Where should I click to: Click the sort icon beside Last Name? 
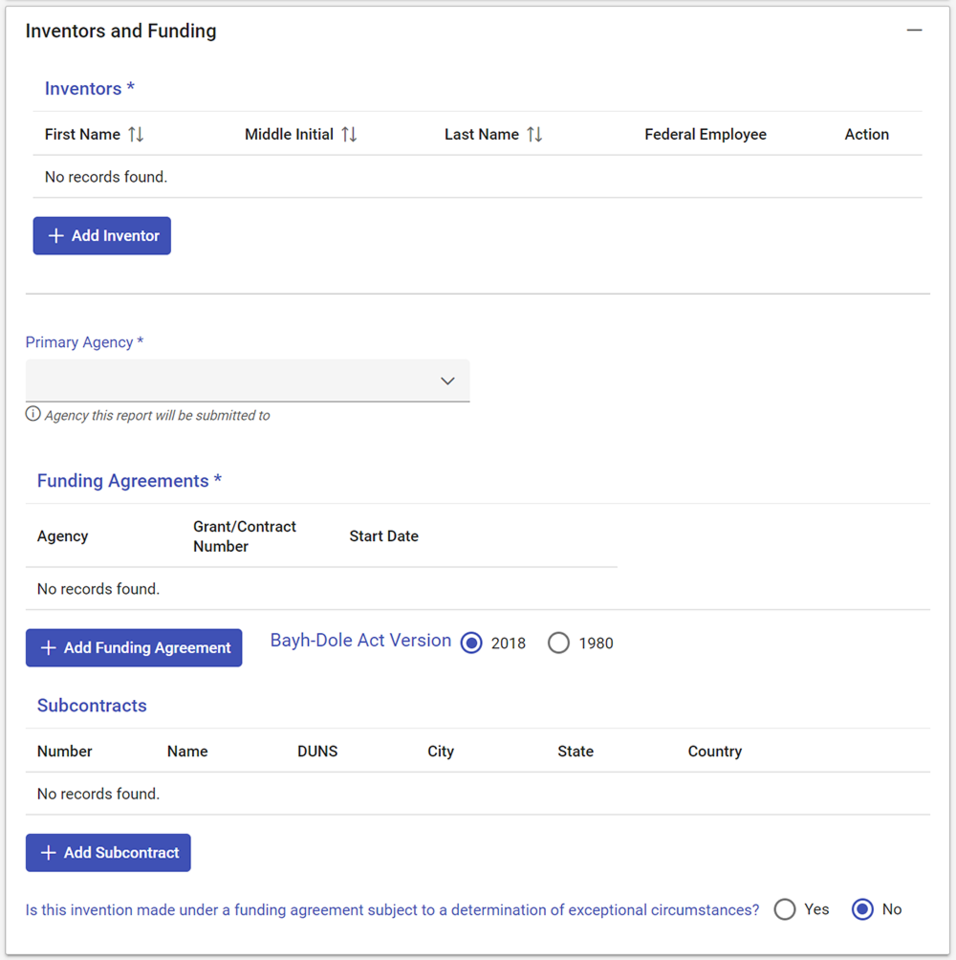(537, 134)
